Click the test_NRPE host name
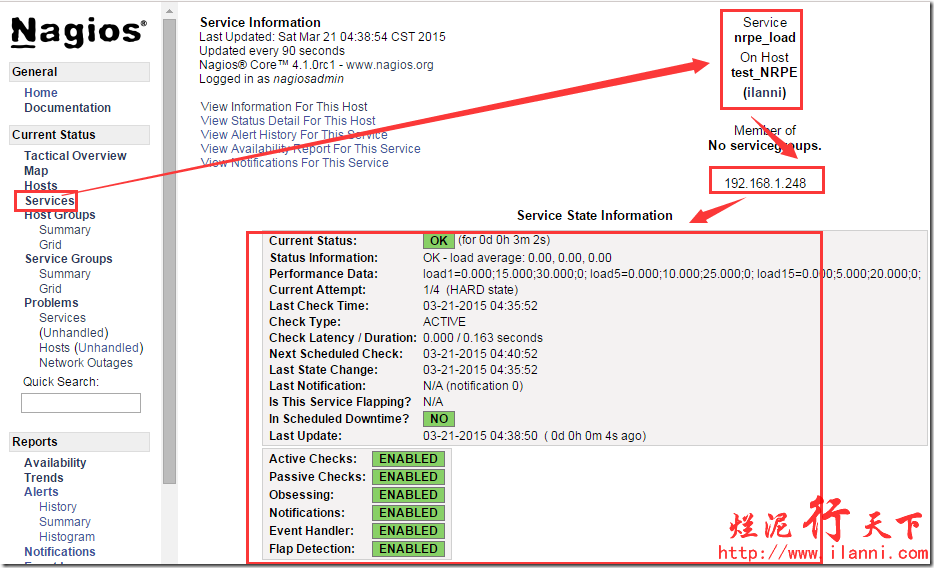This screenshot has width=934, height=568. click(x=764, y=73)
